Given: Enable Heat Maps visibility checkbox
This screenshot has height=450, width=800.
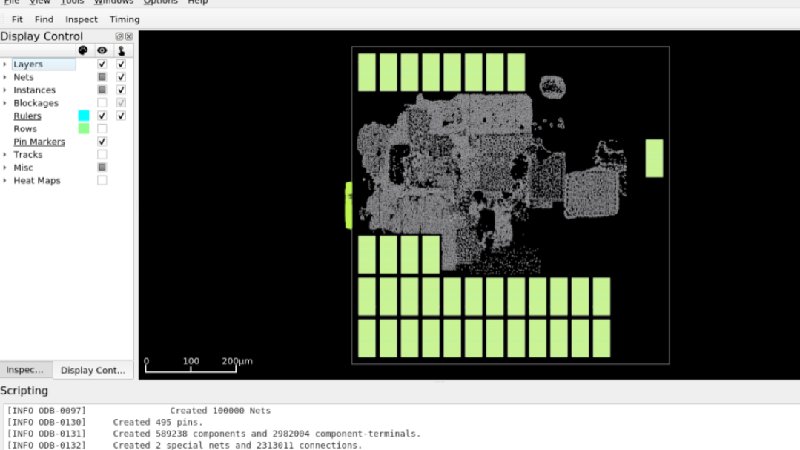Looking at the screenshot, I should (x=102, y=180).
